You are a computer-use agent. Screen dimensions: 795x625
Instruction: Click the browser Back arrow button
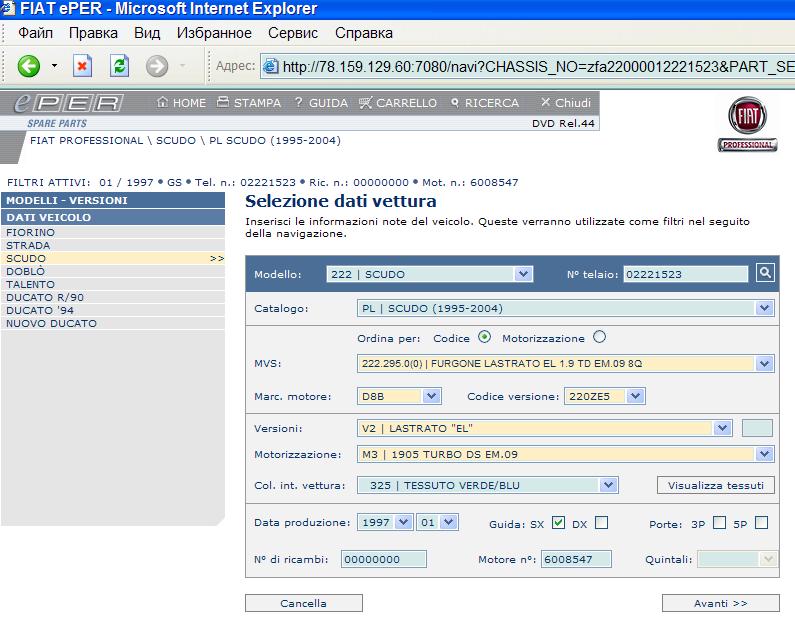coord(28,67)
